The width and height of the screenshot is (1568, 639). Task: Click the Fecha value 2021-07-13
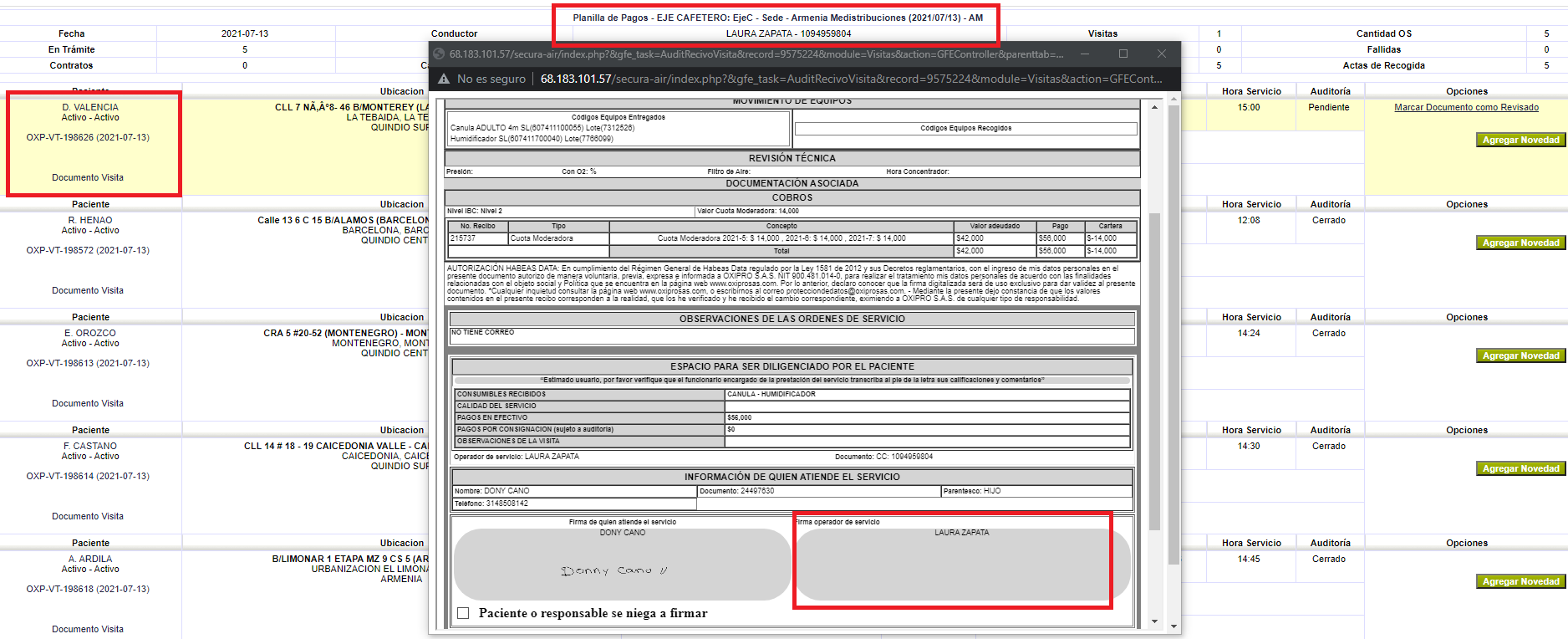pyautogui.click(x=245, y=33)
